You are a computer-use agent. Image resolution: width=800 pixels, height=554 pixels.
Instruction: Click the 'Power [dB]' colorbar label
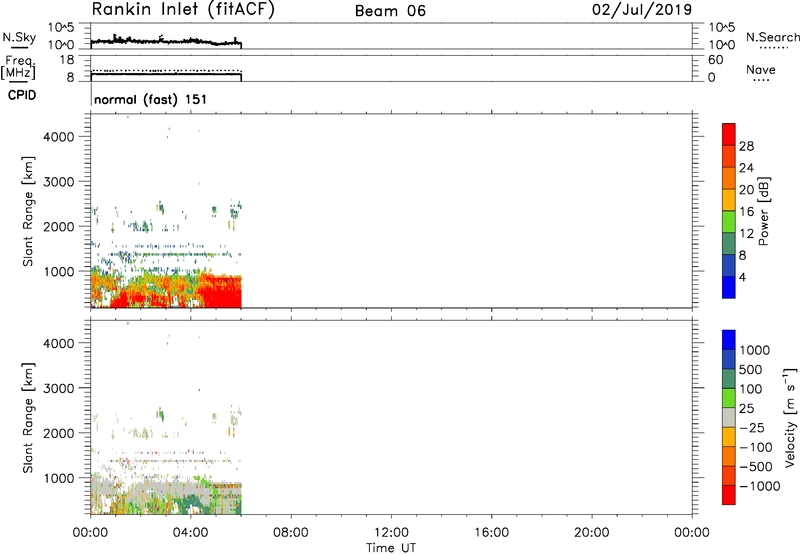click(x=763, y=211)
